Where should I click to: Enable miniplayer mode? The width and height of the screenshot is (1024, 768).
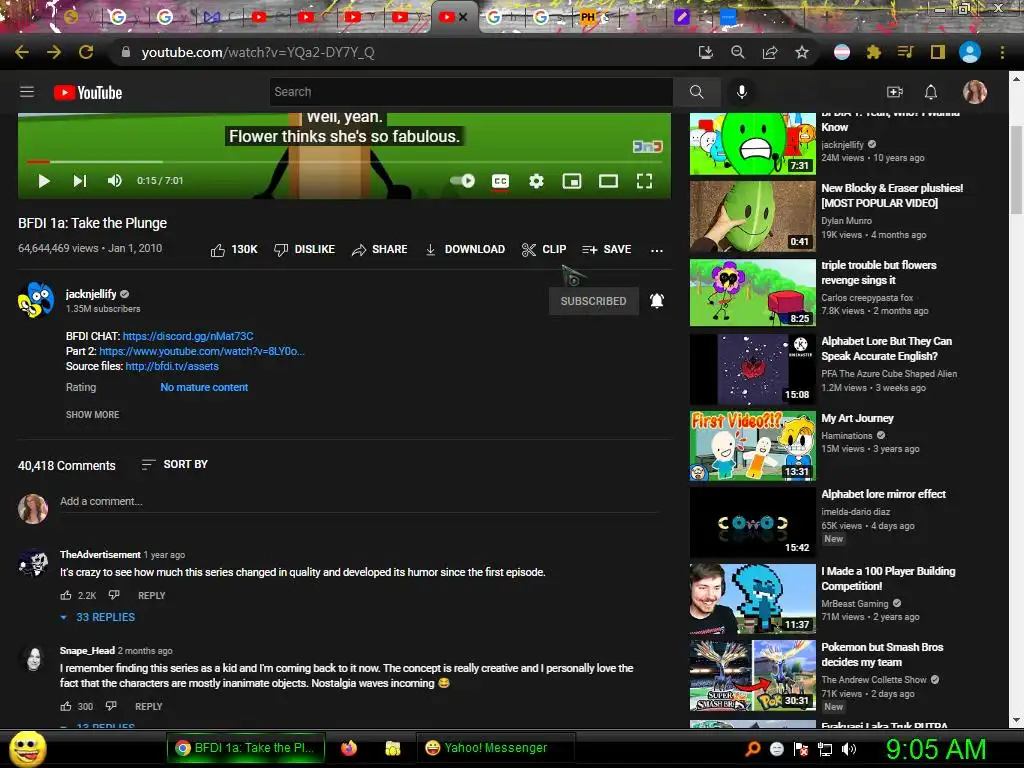[x=572, y=181]
